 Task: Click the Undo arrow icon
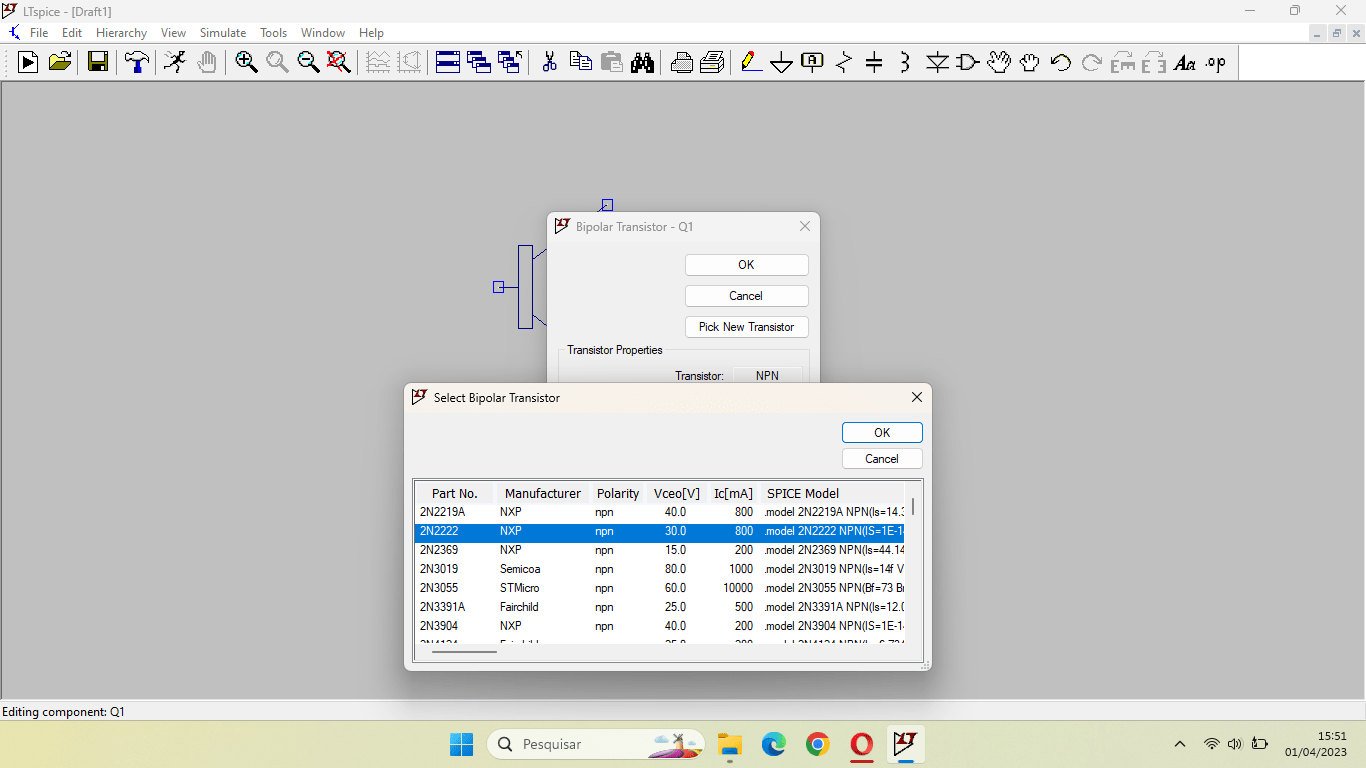pos(1061,63)
